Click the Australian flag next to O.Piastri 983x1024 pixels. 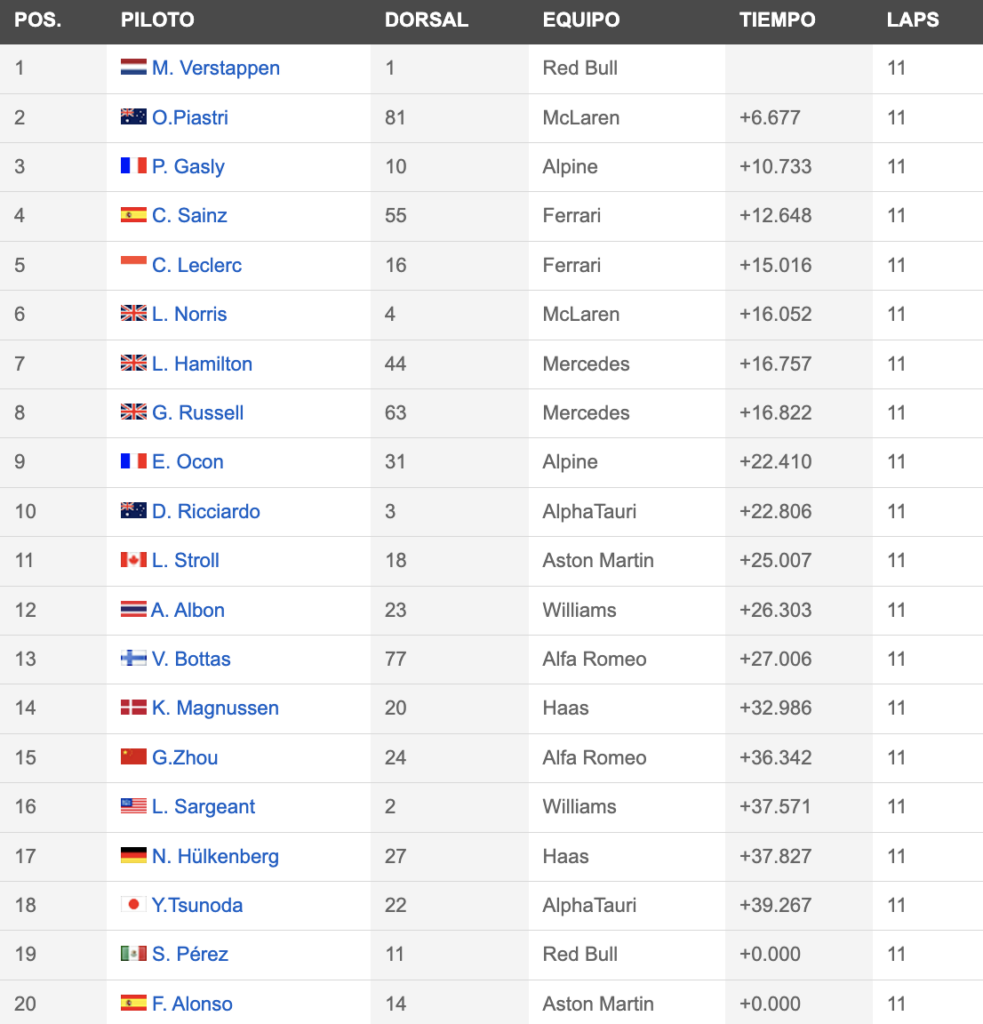(x=133, y=117)
